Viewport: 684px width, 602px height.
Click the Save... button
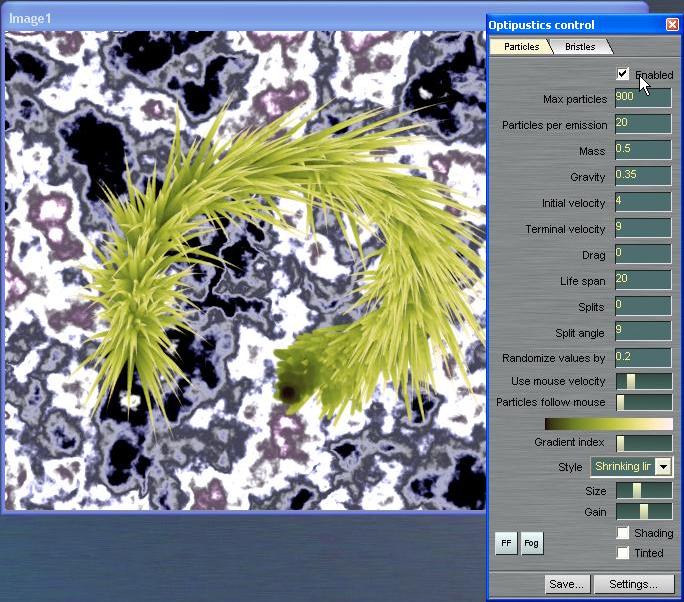point(567,584)
